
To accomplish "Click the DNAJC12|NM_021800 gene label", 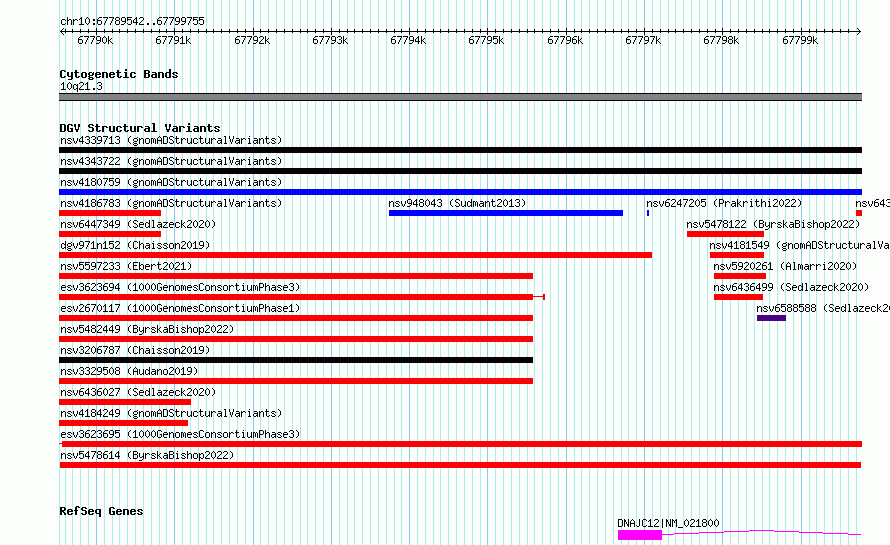I will [x=668, y=523].
